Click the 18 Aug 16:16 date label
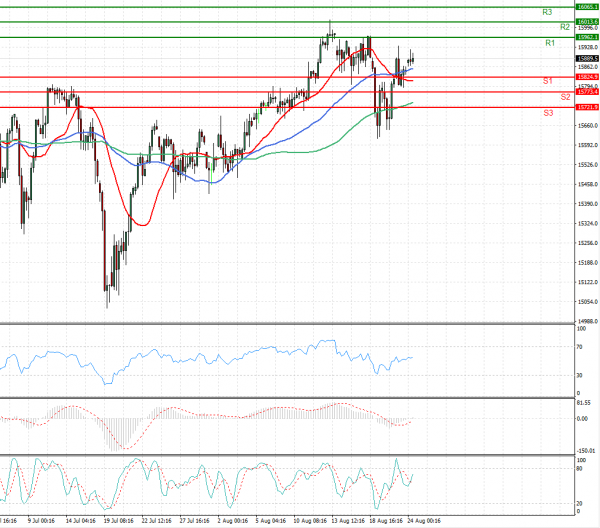The image size is (600, 528). (386, 521)
